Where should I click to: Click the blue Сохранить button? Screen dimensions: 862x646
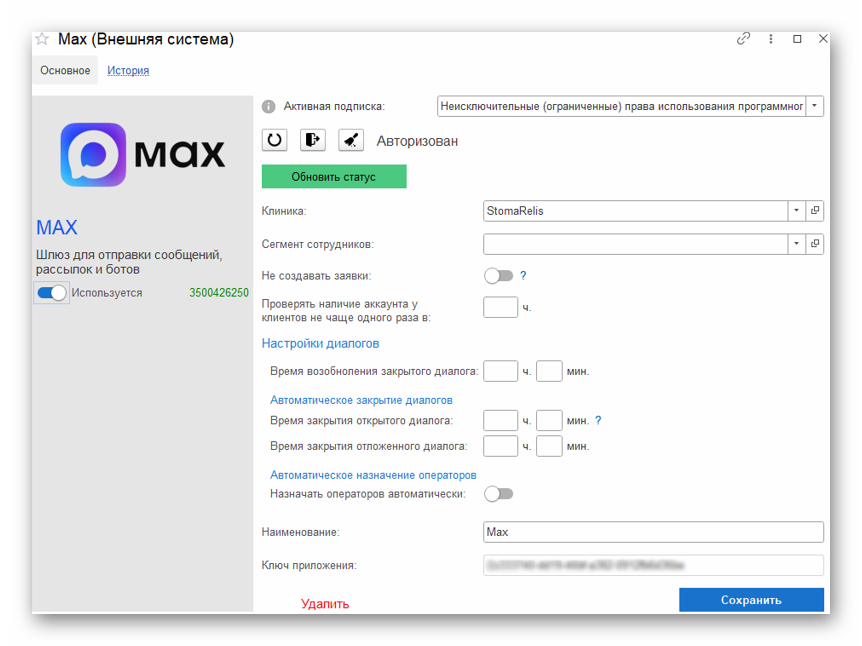[751, 600]
